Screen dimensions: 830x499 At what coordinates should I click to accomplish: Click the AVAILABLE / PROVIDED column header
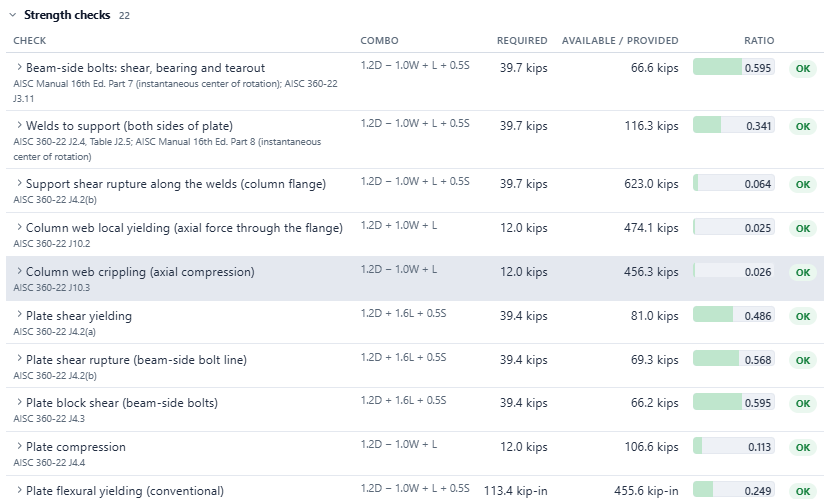click(x=620, y=41)
